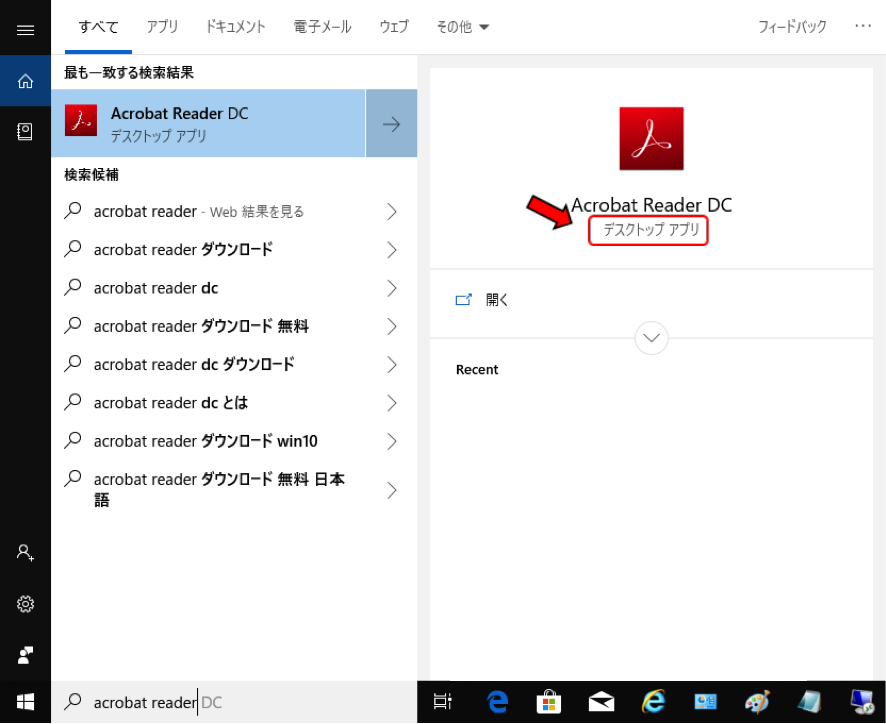Click the Acrobat Reader DC icon in best match
The height and width of the screenshot is (724, 886).
81,120
